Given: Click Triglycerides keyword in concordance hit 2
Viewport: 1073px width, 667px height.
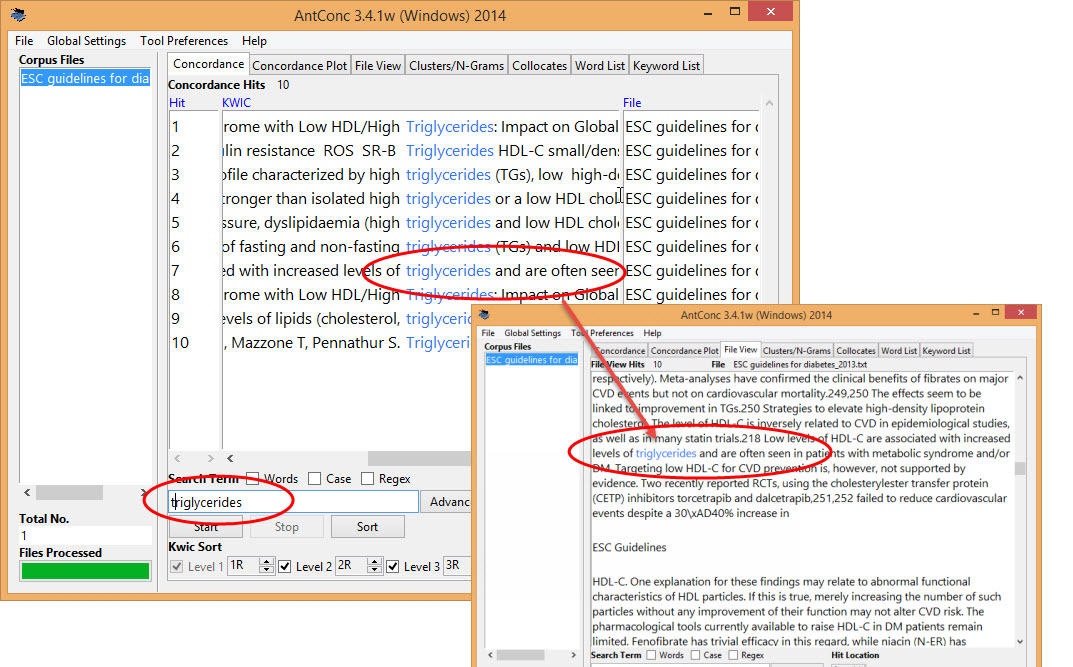Looking at the screenshot, I should (x=450, y=151).
